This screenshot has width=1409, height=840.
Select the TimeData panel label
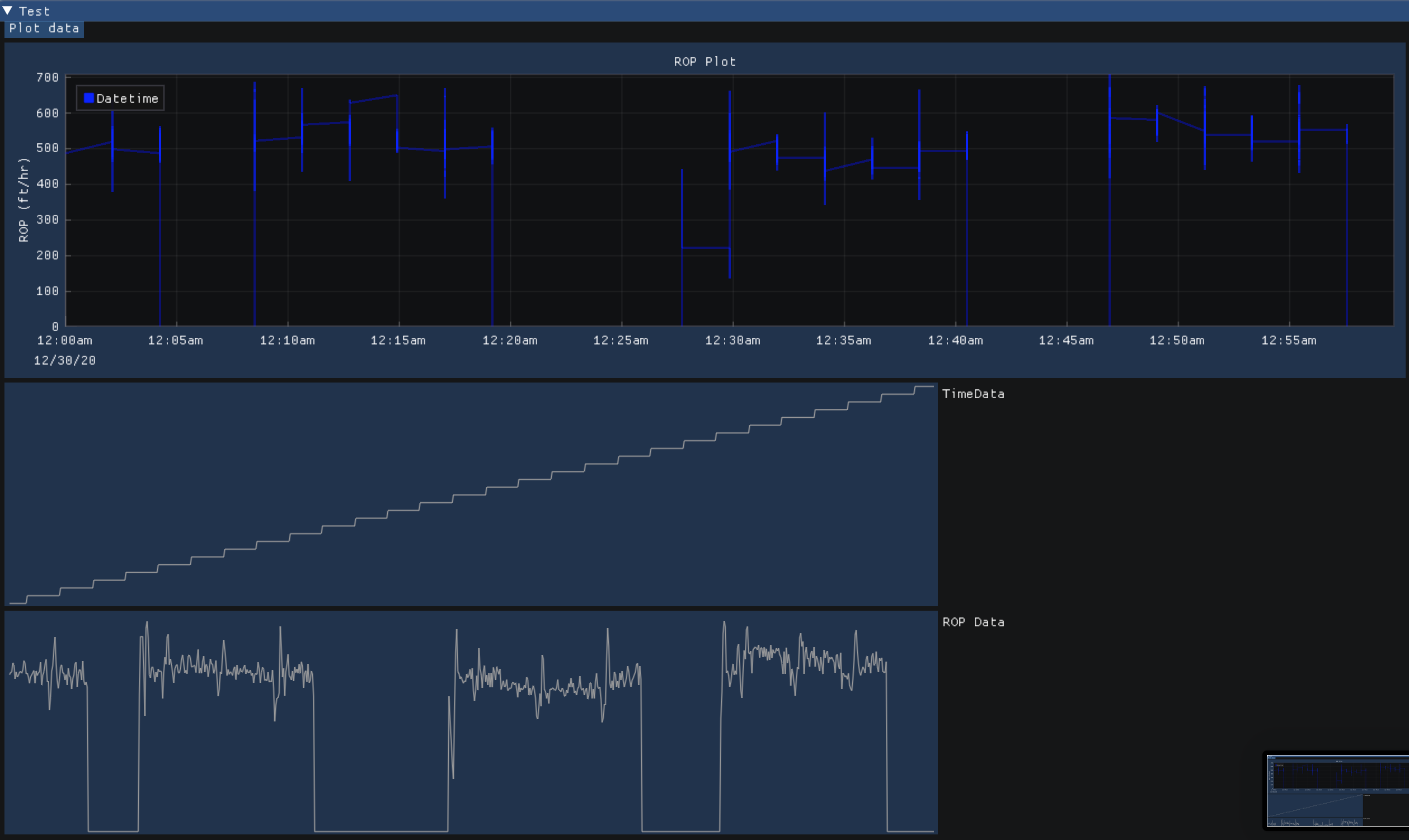point(974,393)
